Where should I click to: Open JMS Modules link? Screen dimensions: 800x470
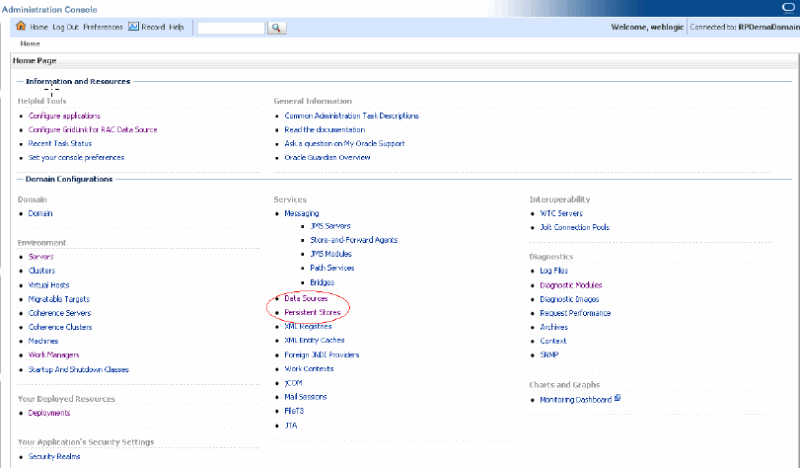pos(331,254)
